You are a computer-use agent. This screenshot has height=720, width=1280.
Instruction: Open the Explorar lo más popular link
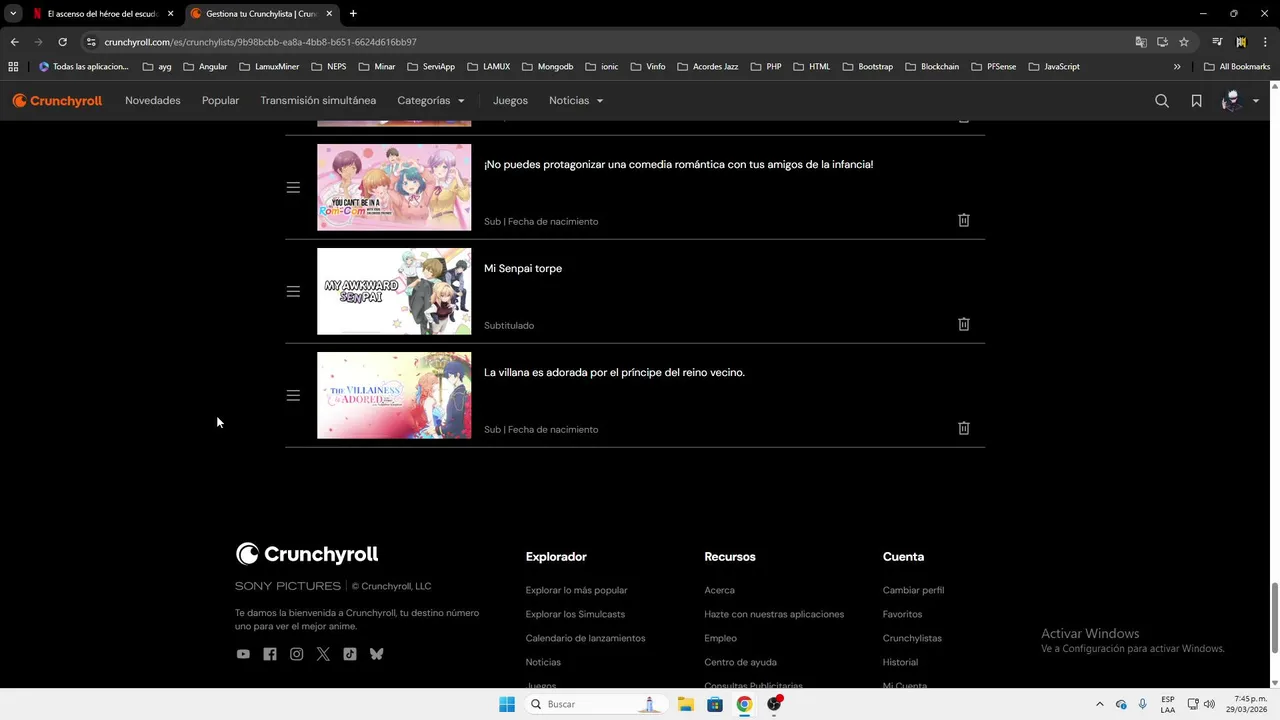577,590
